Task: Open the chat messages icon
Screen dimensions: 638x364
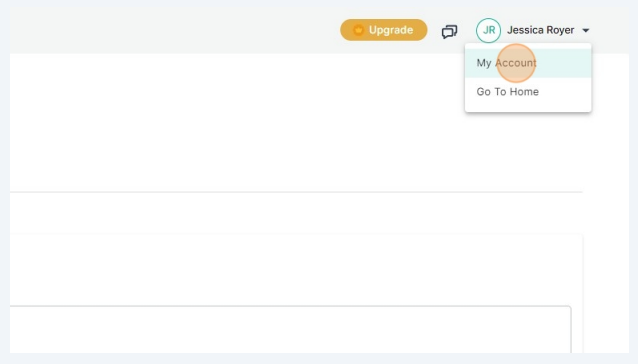Action: 450,31
